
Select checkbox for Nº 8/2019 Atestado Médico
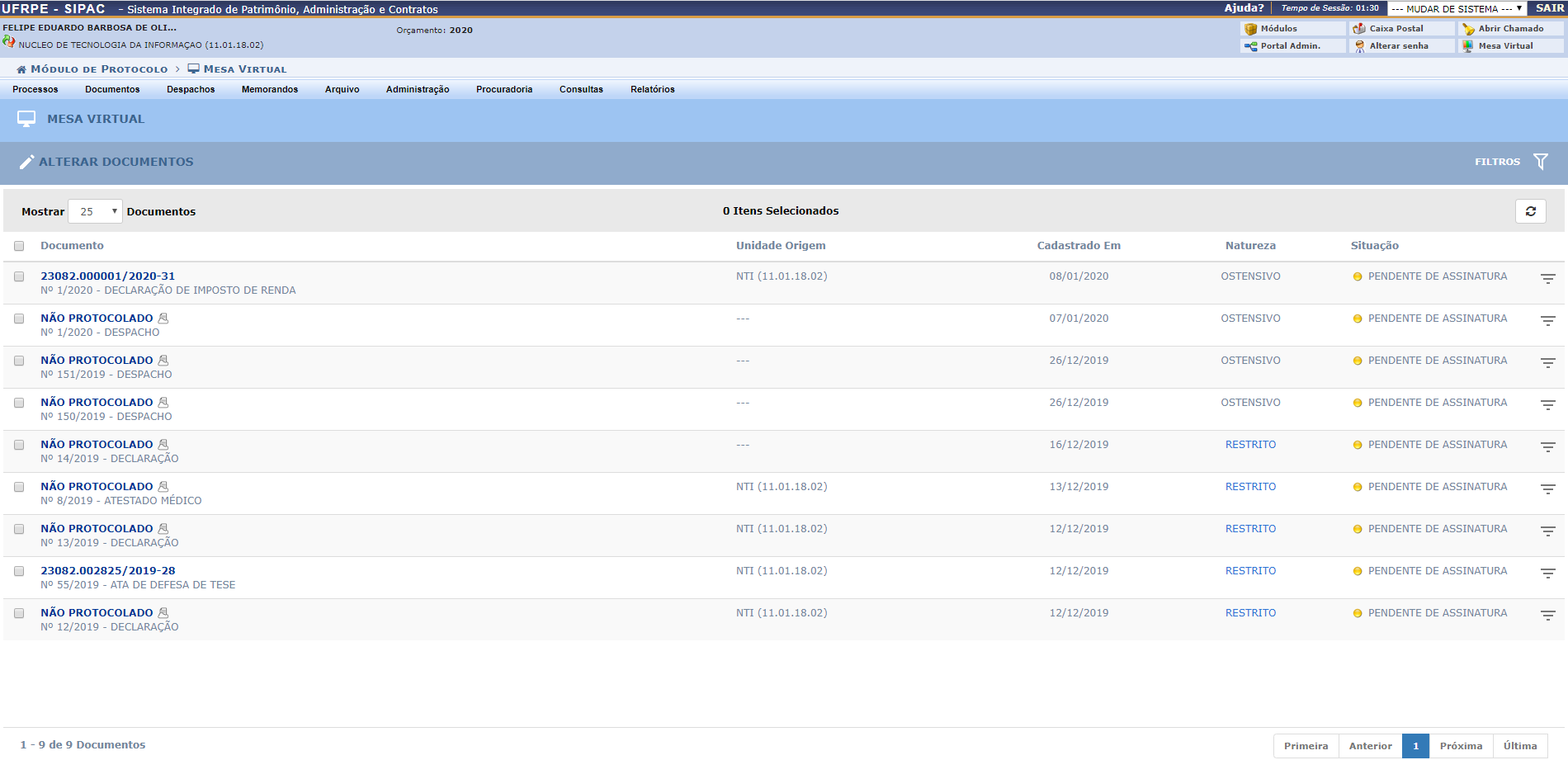pos(19,487)
